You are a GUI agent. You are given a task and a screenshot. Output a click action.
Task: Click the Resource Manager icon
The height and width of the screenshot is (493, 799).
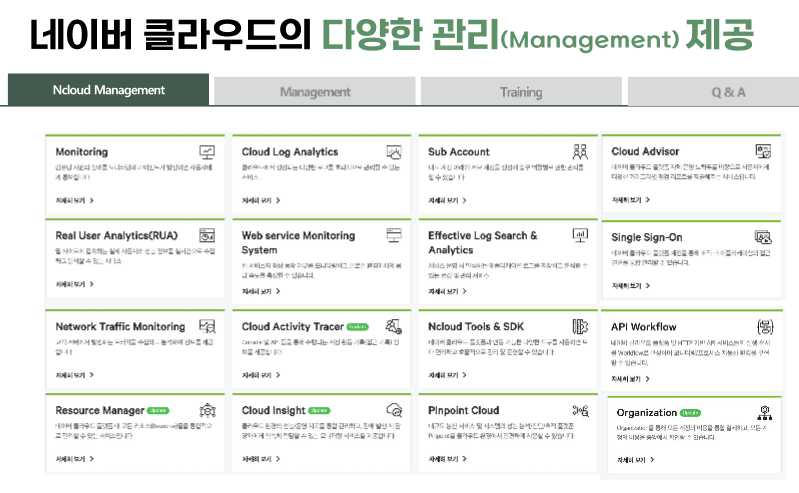(x=207, y=410)
